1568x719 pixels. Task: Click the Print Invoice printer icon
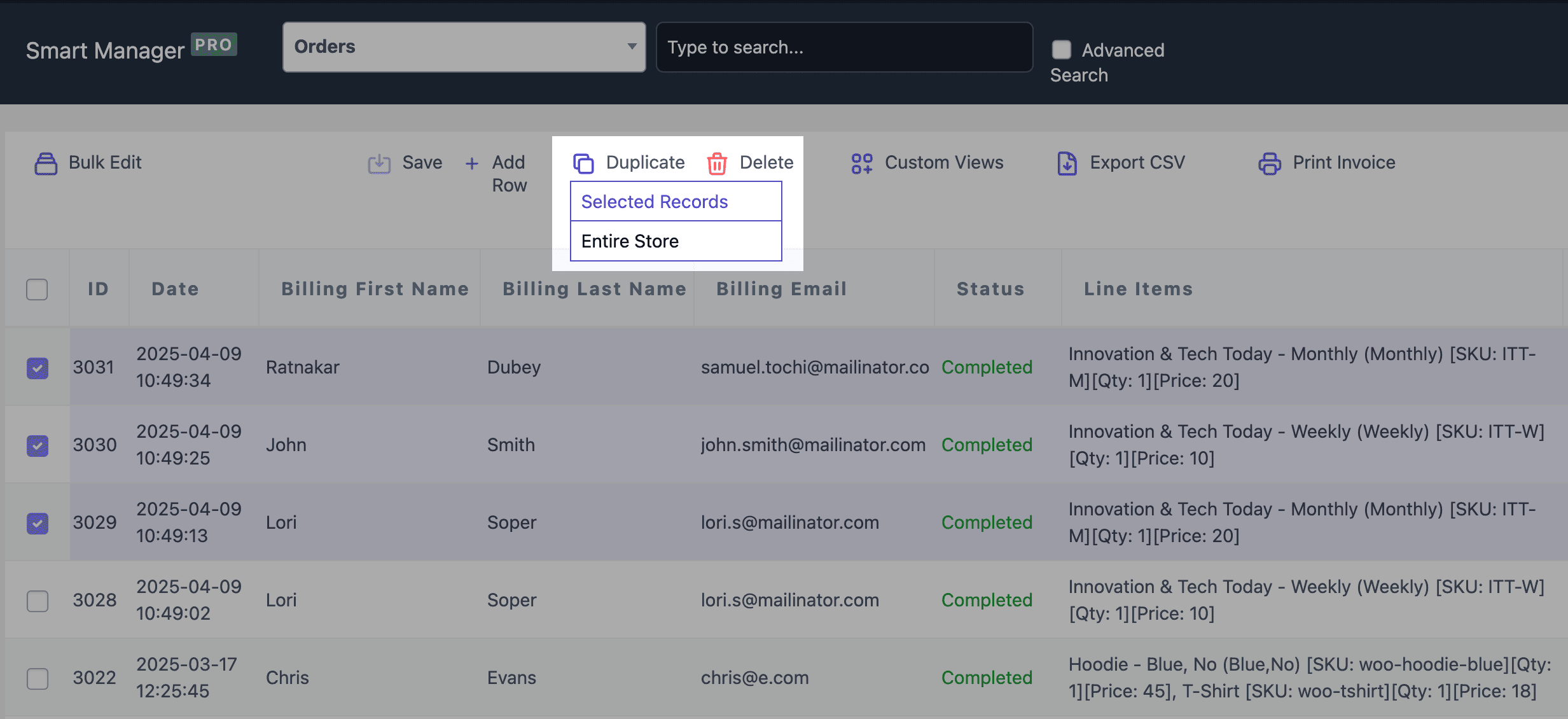pos(1270,164)
